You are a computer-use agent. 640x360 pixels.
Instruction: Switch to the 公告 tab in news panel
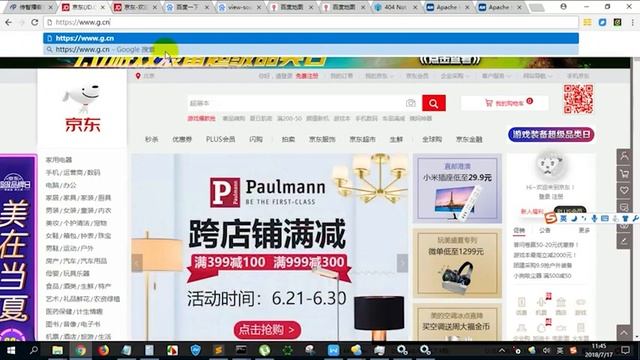[x=544, y=231]
